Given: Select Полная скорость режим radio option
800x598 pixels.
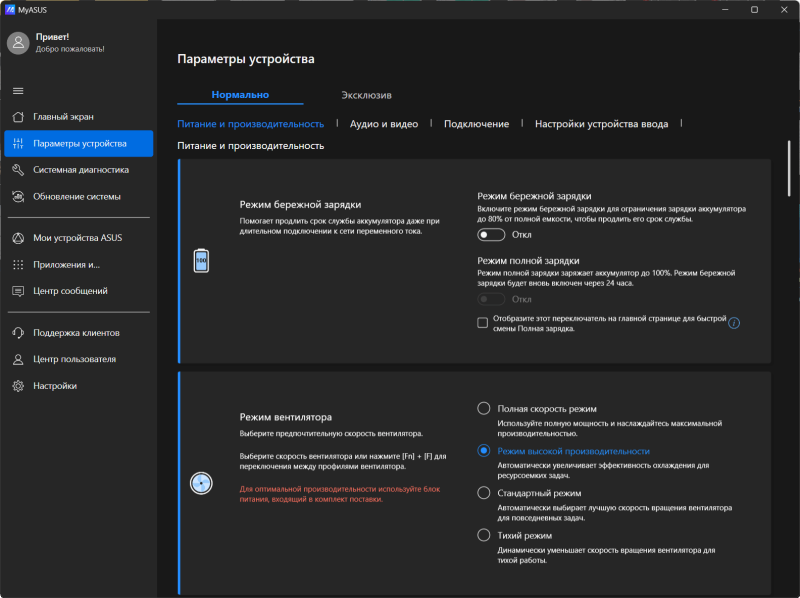Looking at the screenshot, I should coord(484,409).
